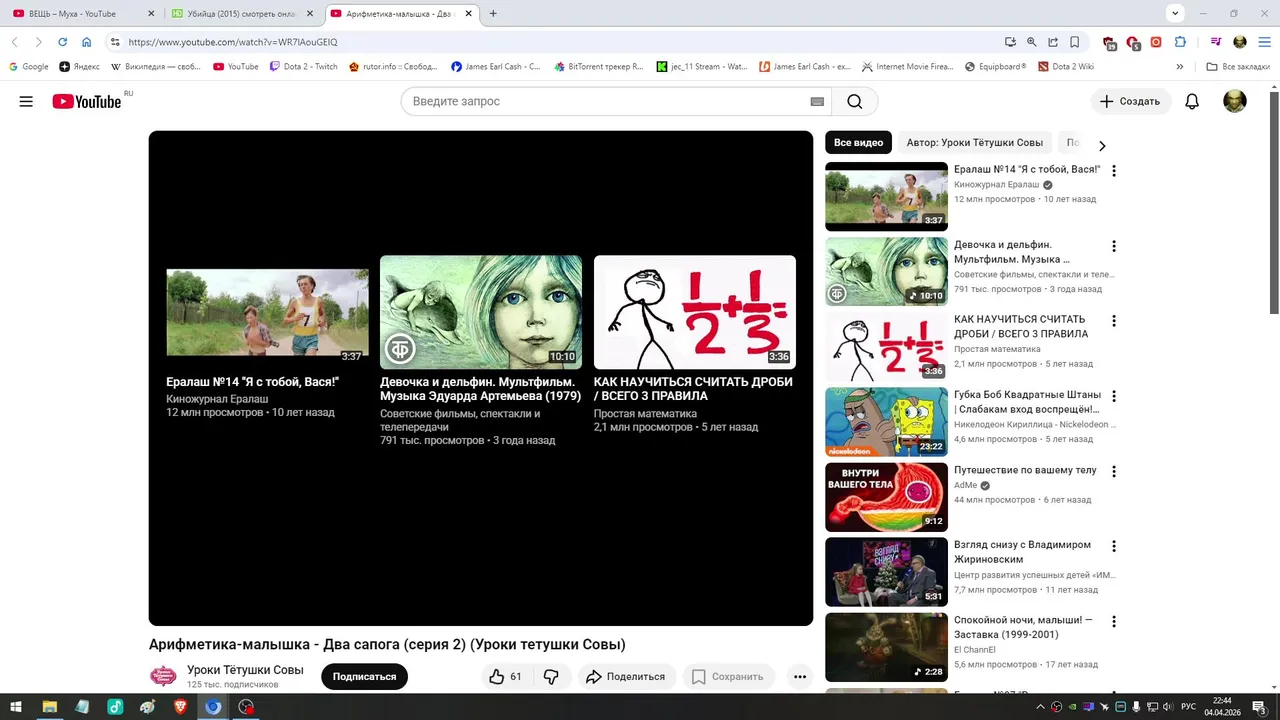Launch Brave browser from the taskbar
This screenshot has width=1280, height=720.
(x=180, y=707)
